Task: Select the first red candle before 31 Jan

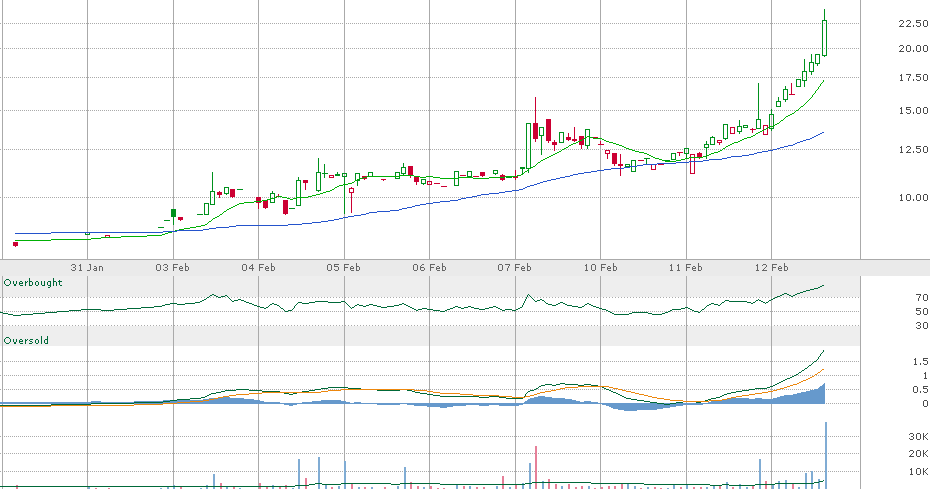Action: pos(15,244)
